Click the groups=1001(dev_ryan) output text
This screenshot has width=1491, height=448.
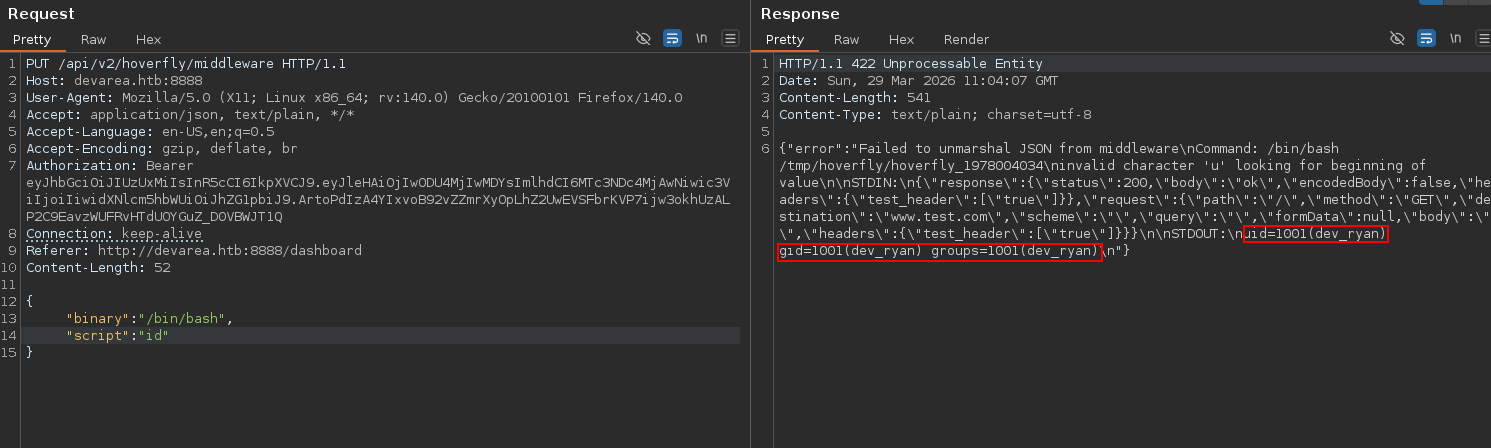[x=1014, y=251]
